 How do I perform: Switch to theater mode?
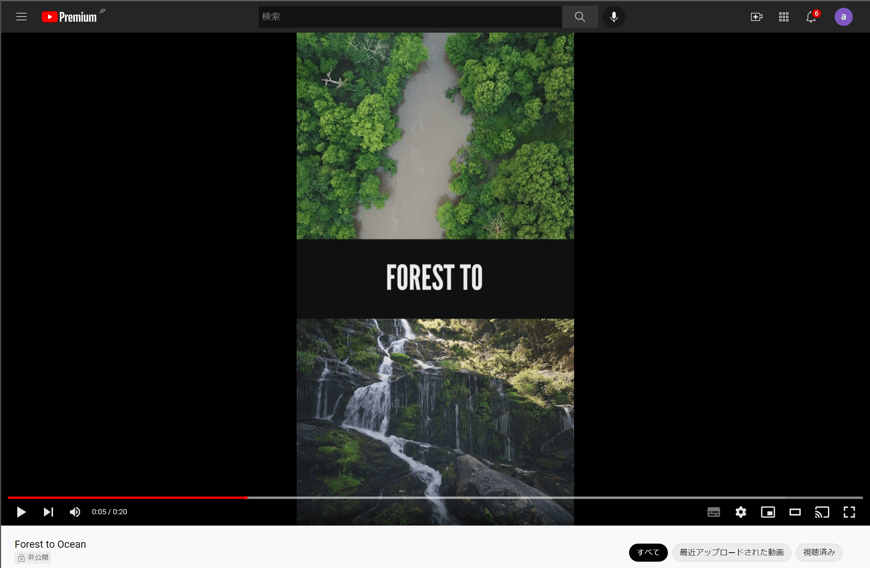point(795,512)
